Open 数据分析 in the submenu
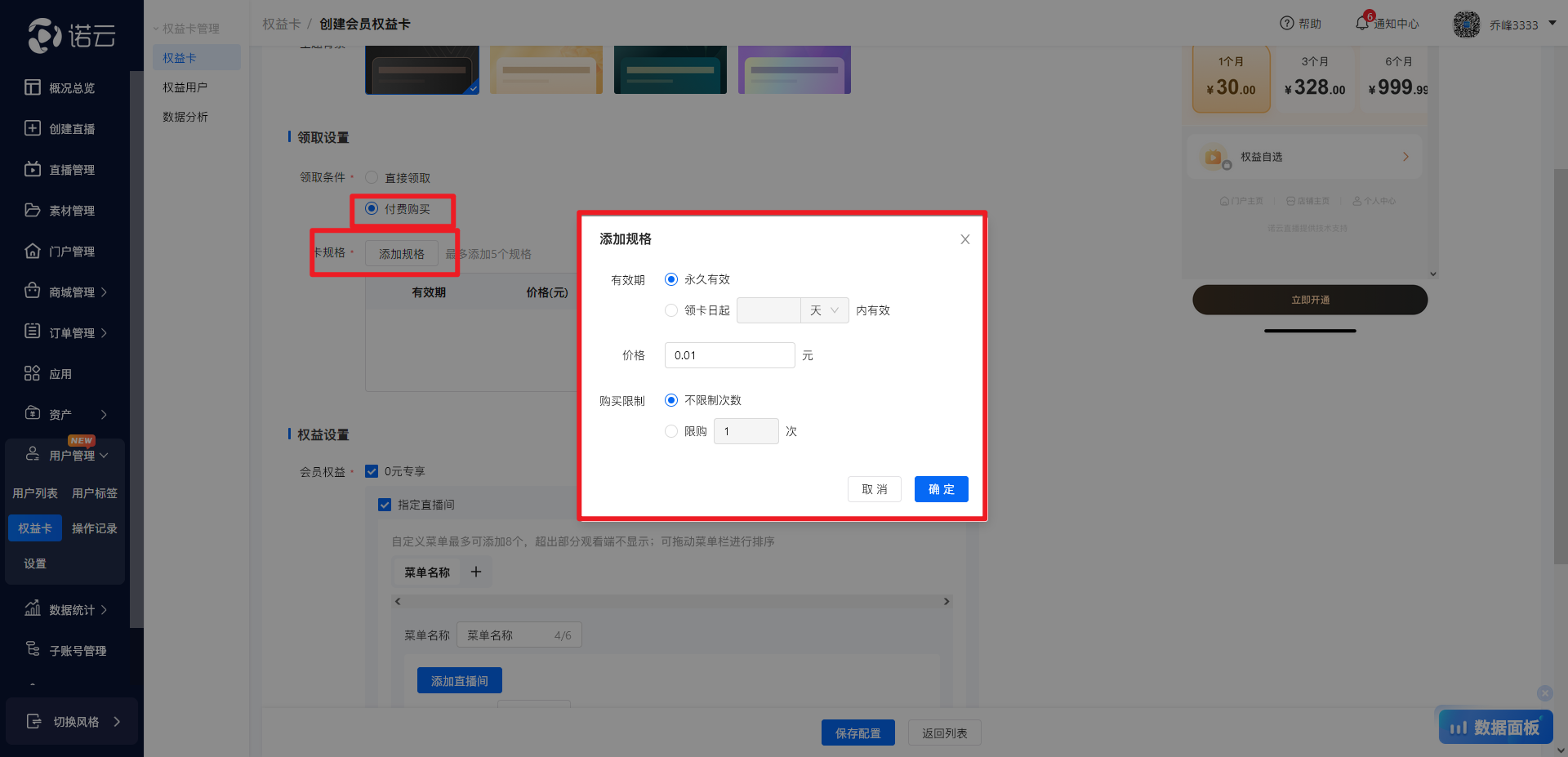Image resolution: width=1568 pixels, height=757 pixels. point(185,117)
